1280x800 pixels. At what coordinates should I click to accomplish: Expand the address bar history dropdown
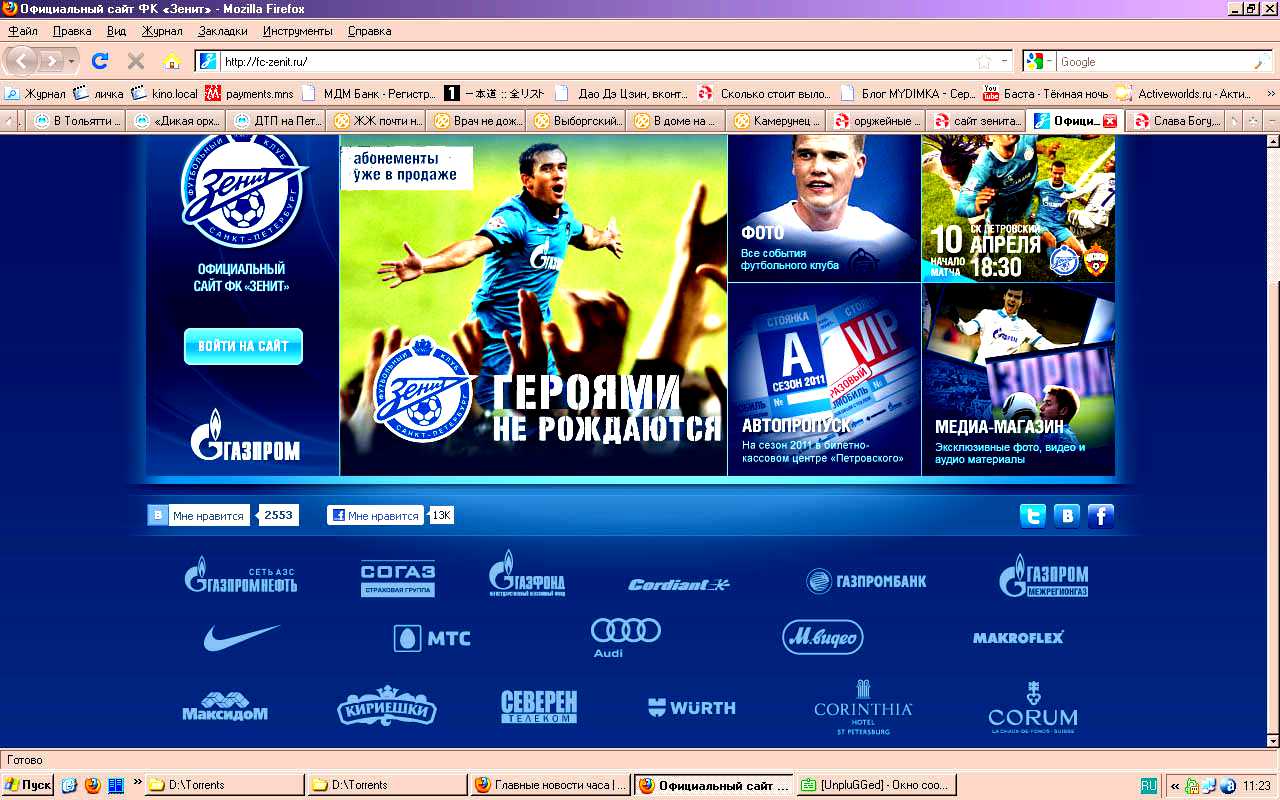(1005, 62)
